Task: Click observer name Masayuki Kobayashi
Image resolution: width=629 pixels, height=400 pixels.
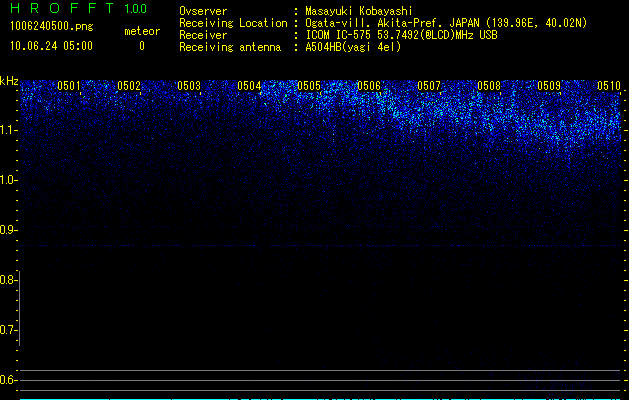Action: 359,11
